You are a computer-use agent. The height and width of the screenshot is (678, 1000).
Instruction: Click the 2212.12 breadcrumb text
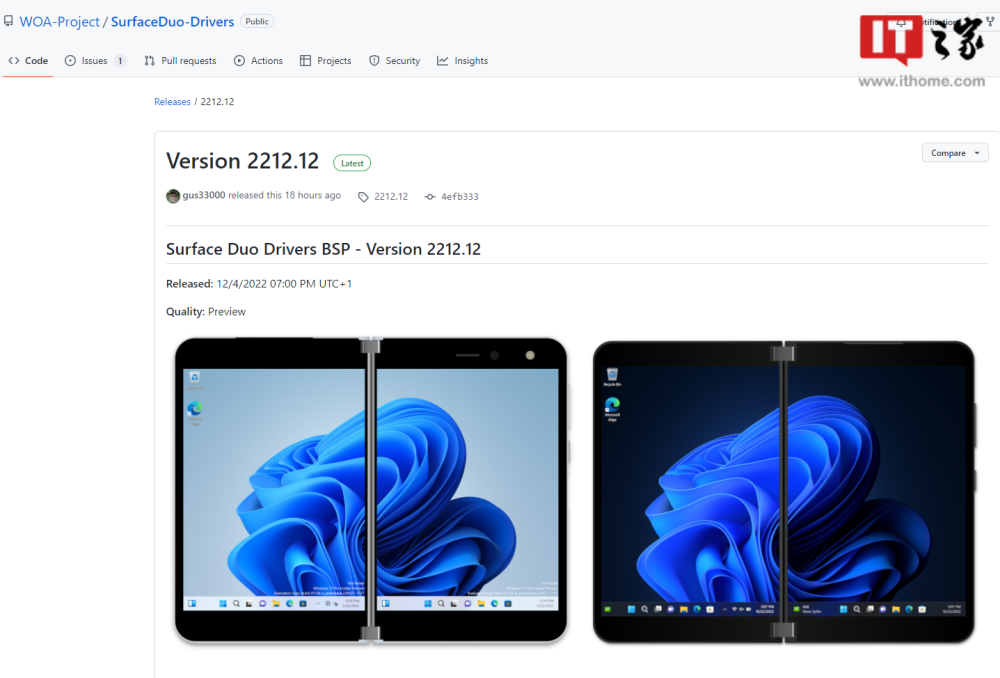217,101
